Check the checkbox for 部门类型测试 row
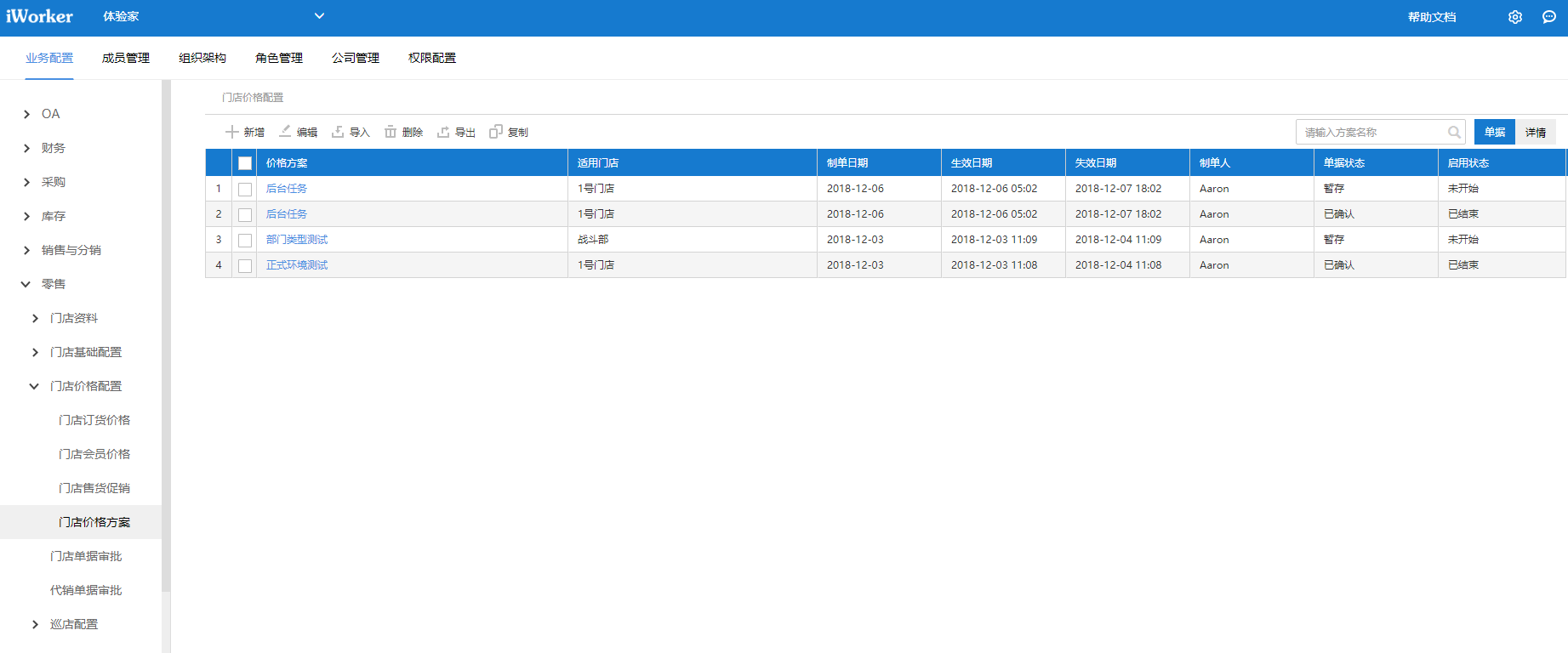The width and height of the screenshot is (1568, 653). click(245, 240)
